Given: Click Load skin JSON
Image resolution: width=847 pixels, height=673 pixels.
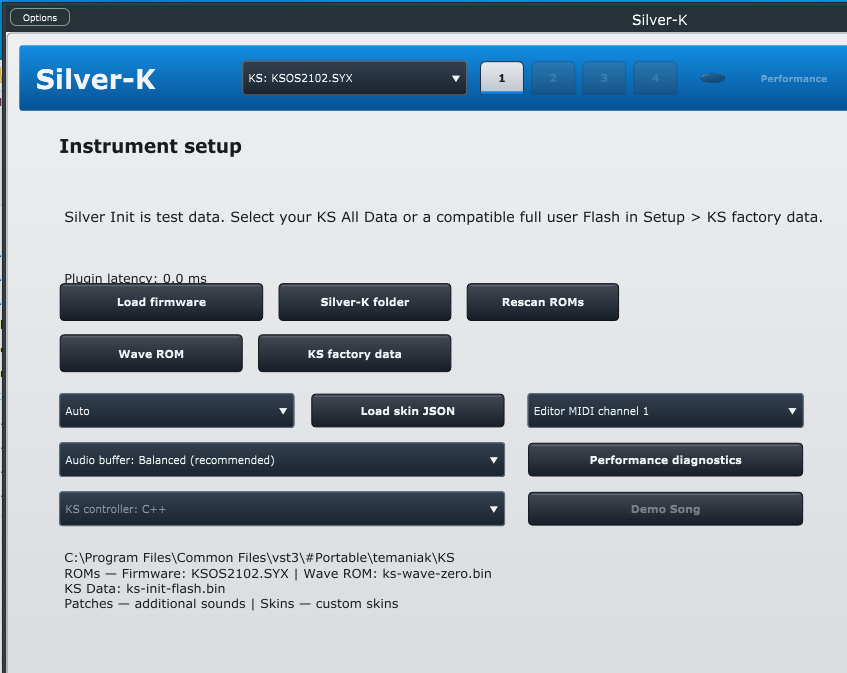Looking at the screenshot, I should [408, 411].
